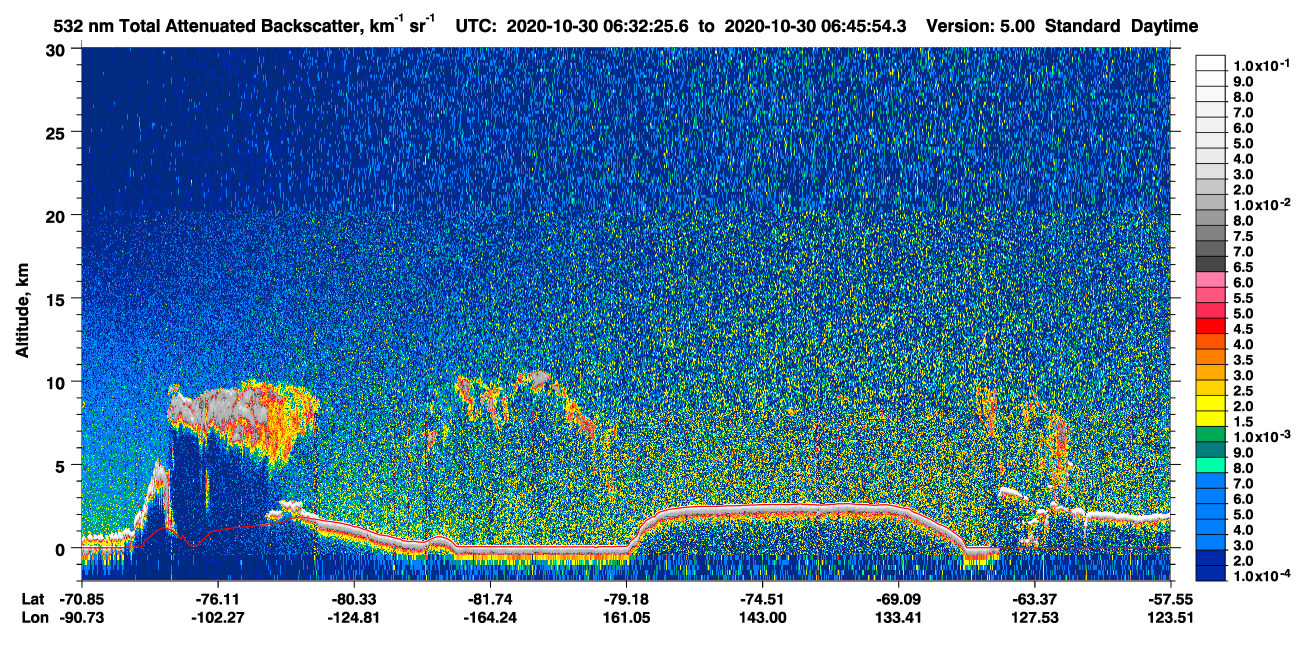Click longitude value '-124.81'
This screenshot has height=667, width=1300.
[x=353, y=618]
